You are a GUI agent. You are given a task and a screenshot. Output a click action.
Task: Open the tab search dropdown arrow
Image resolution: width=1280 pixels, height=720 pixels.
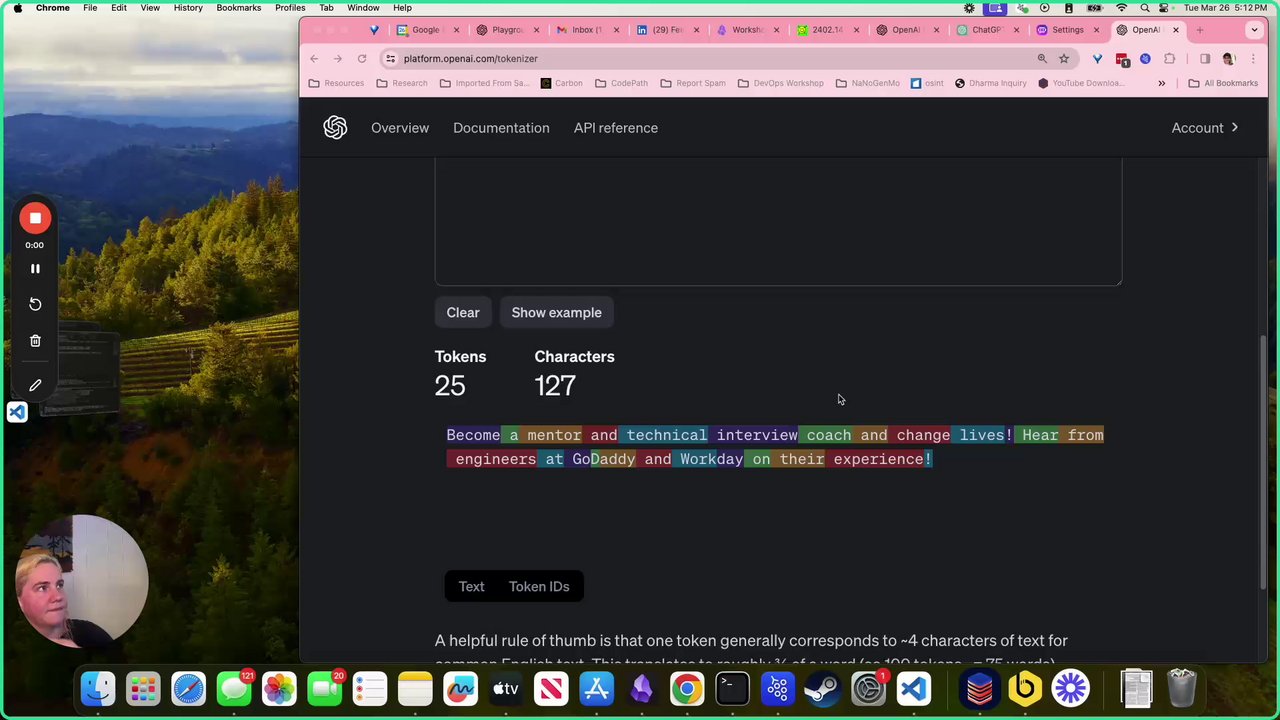(x=1254, y=30)
